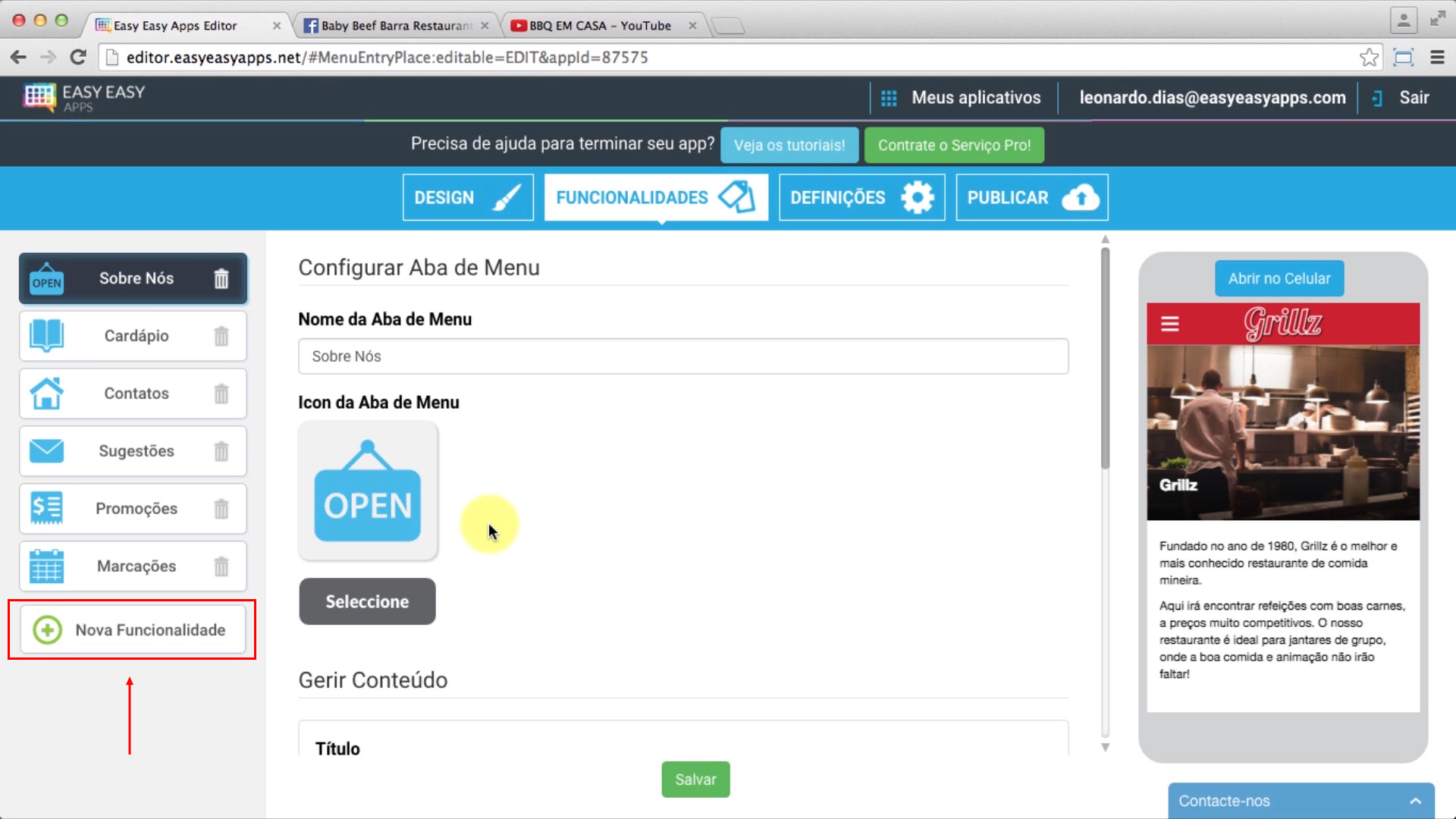Click the Salvar button
Viewport: 1456px width, 819px height.
(695, 779)
